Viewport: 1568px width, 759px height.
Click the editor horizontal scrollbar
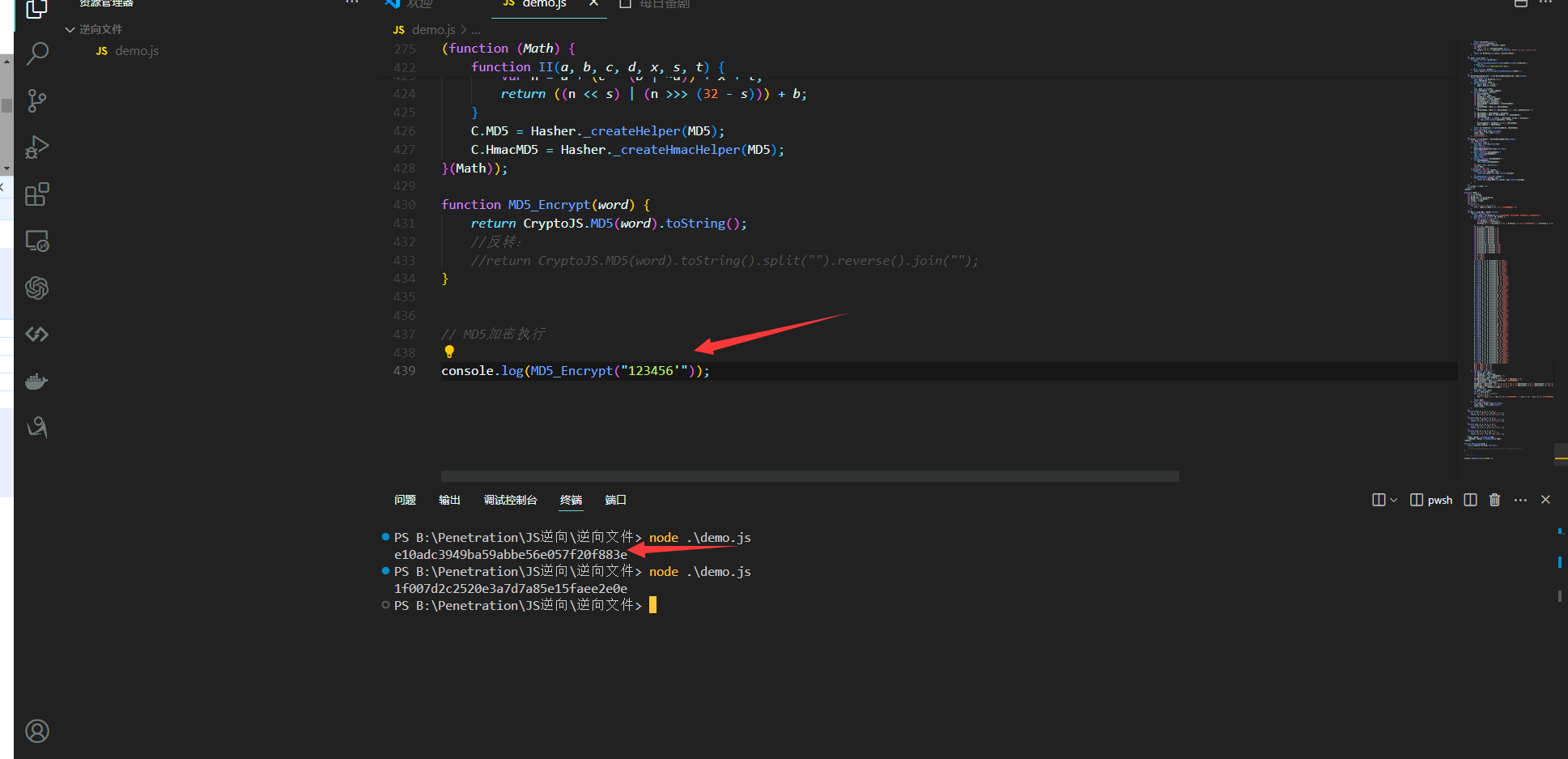click(809, 476)
